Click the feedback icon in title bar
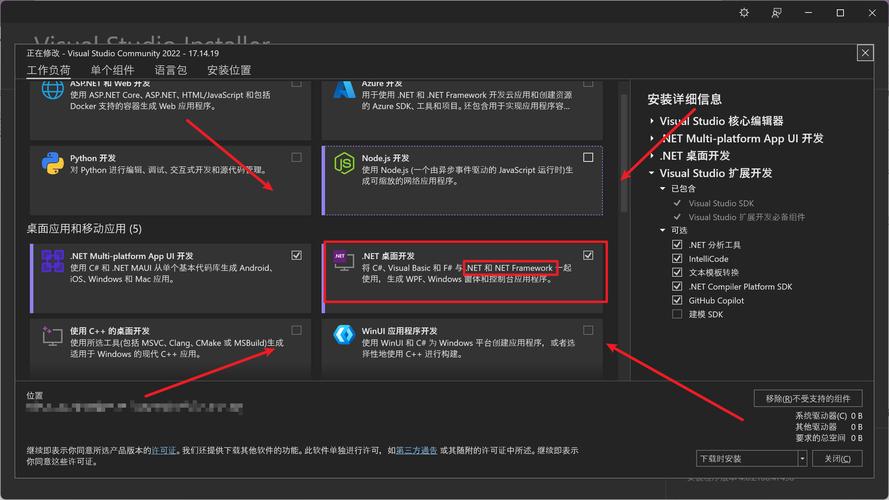889x500 pixels. click(776, 12)
